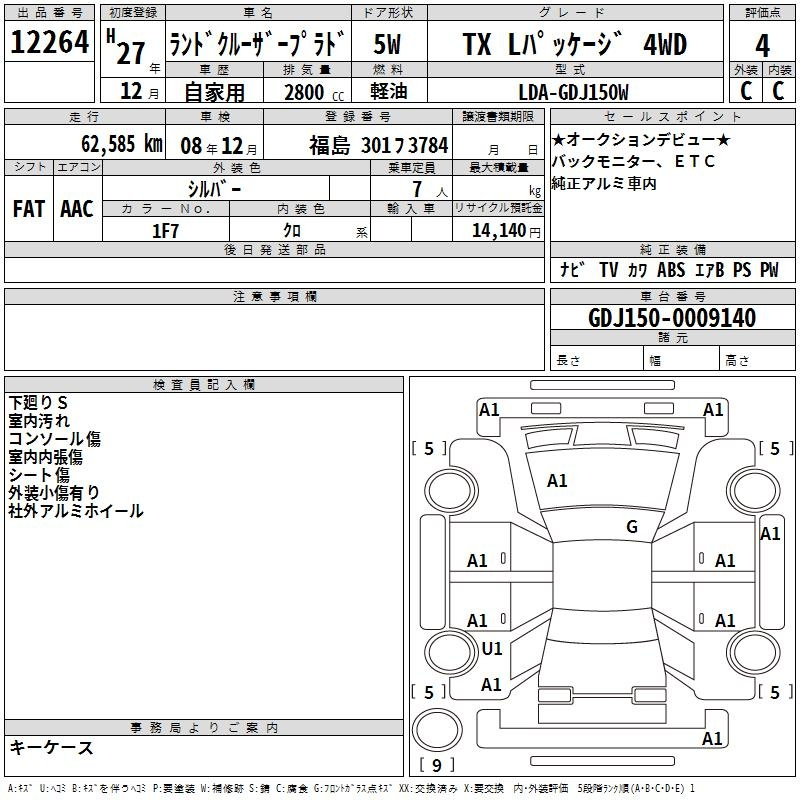800x800 pixels.
Task: Select the fuel type 軽油
Action: coord(389,91)
